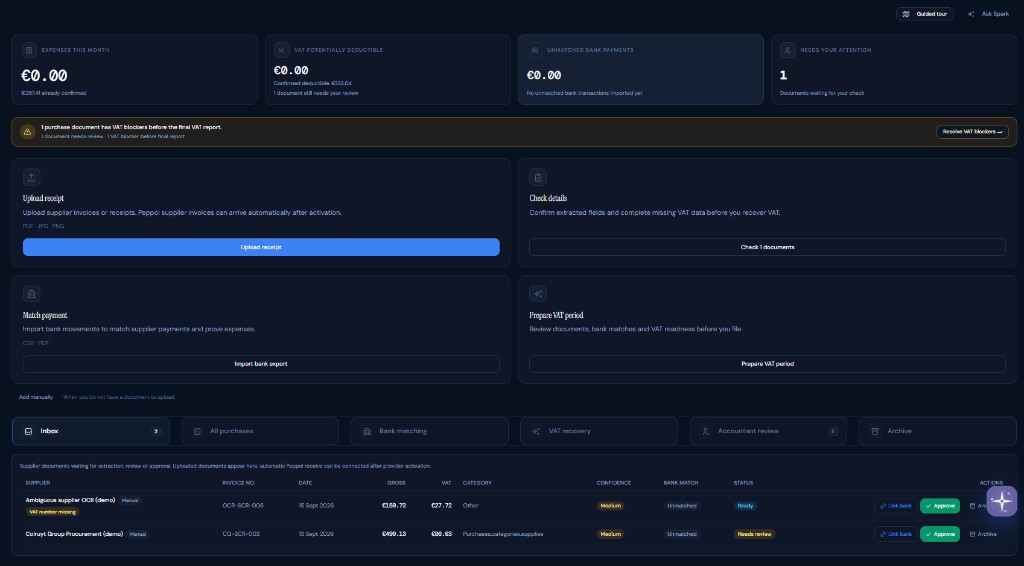The width and height of the screenshot is (1024, 566).
Task: Link bank for Ambiguous supplier OCR row
Action: [x=895, y=506]
